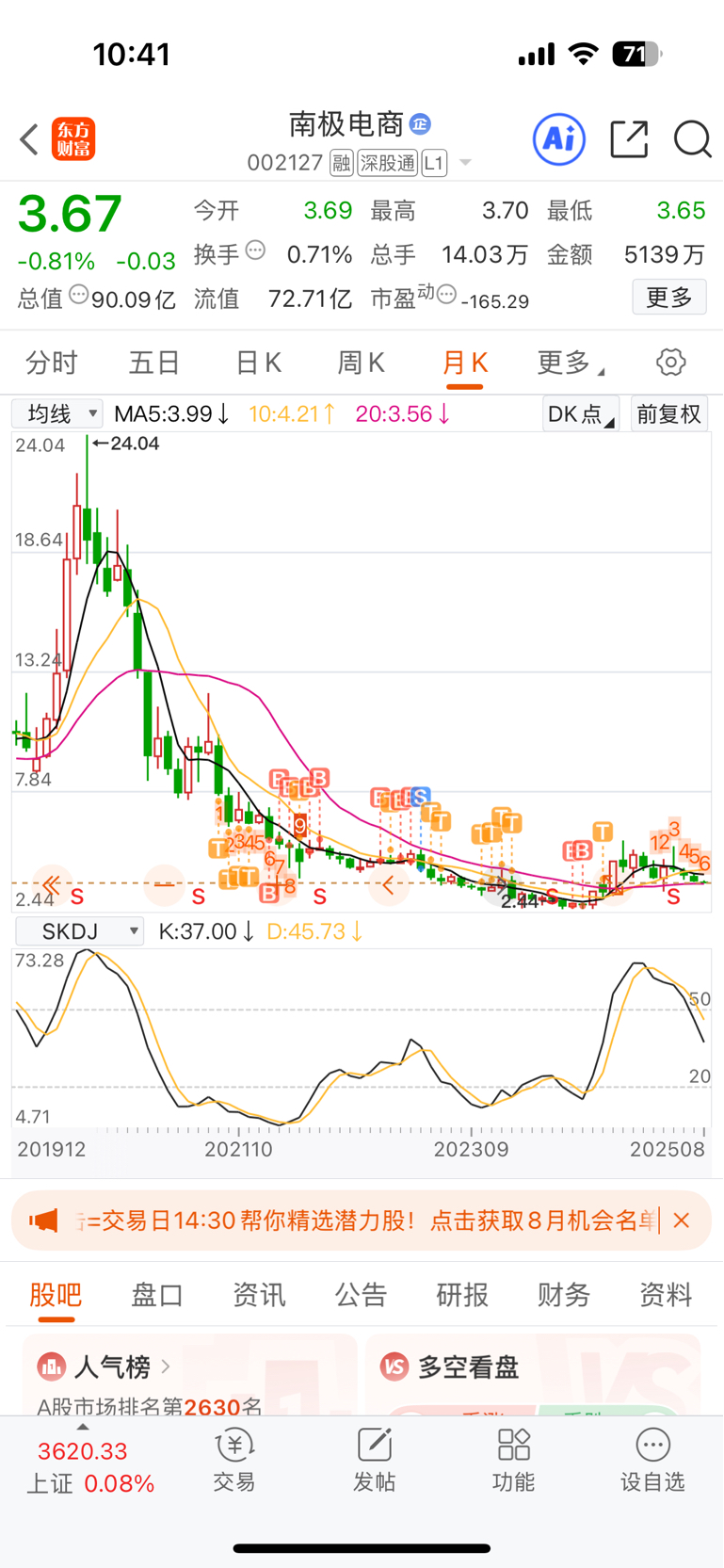This screenshot has height=1568, width=724.
Task: Tap the promo banner megaphone icon
Action: (43, 1220)
